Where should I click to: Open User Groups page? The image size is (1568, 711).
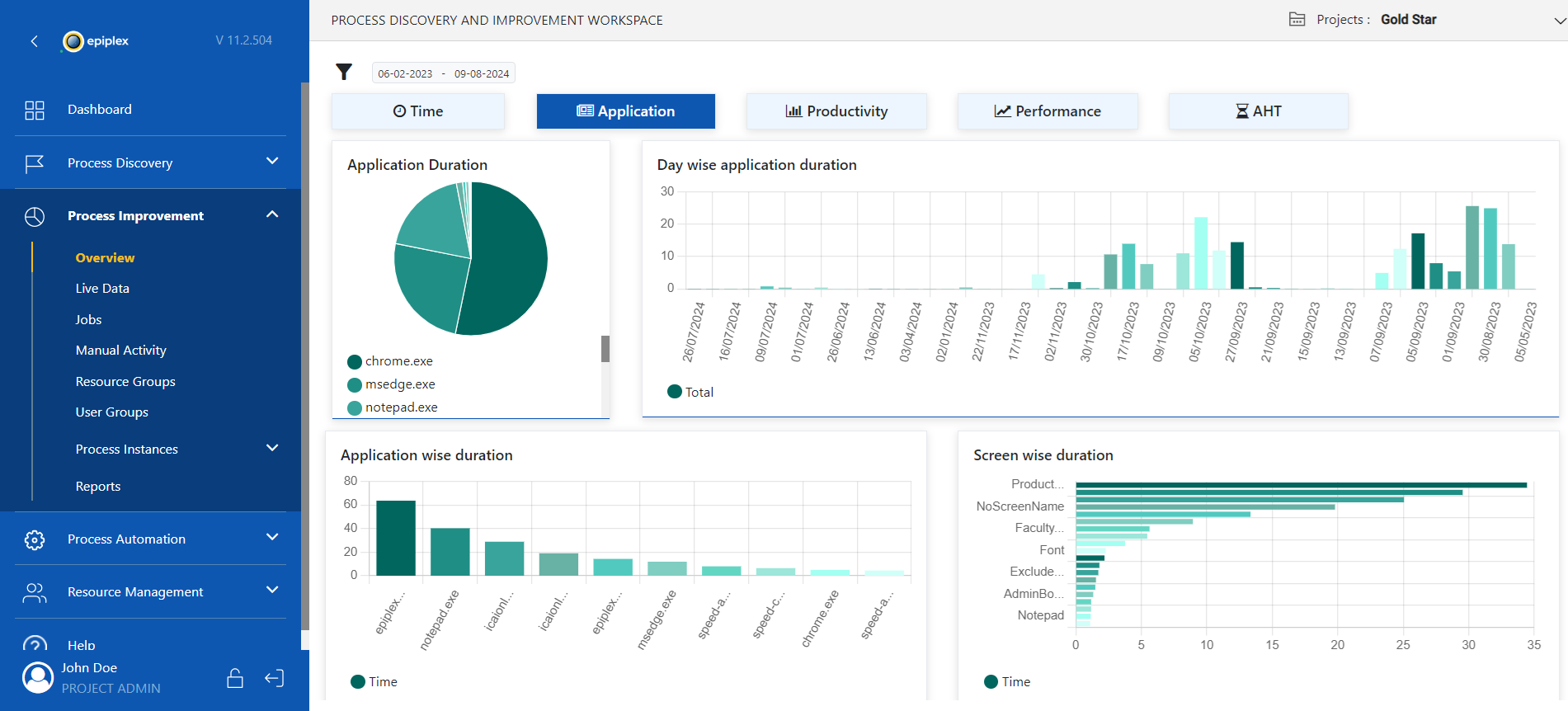pyautogui.click(x=112, y=412)
